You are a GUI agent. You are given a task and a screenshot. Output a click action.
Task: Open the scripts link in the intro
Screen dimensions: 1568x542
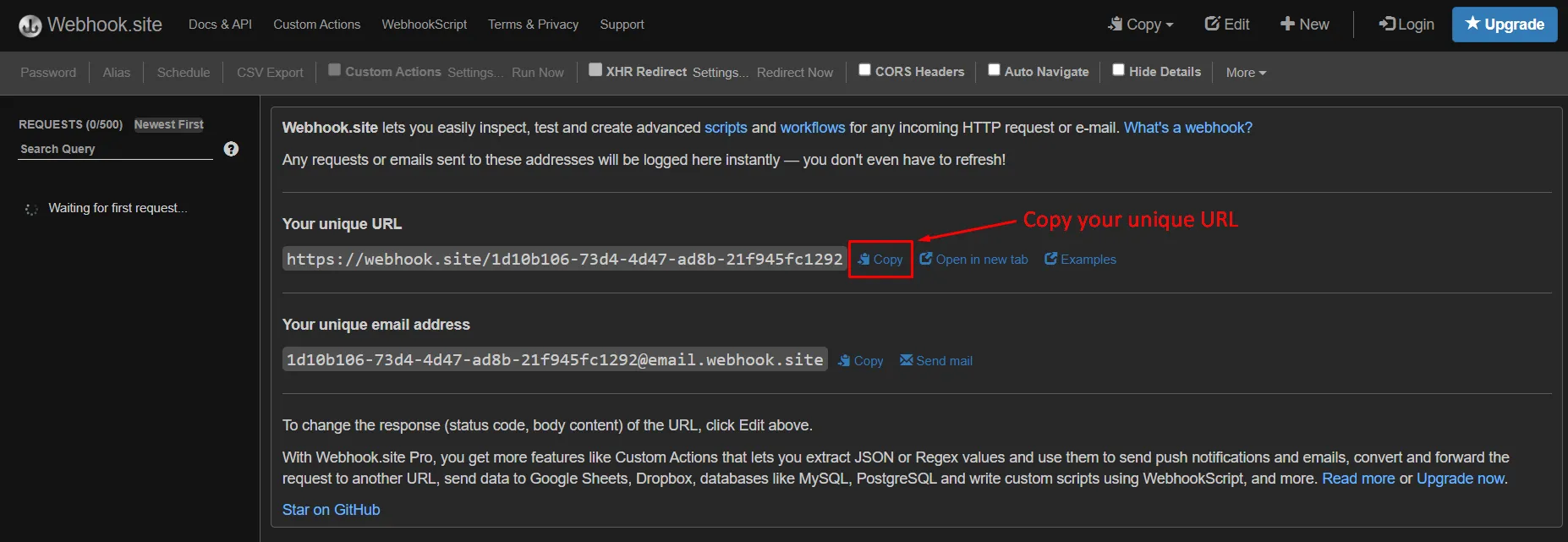tap(726, 128)
